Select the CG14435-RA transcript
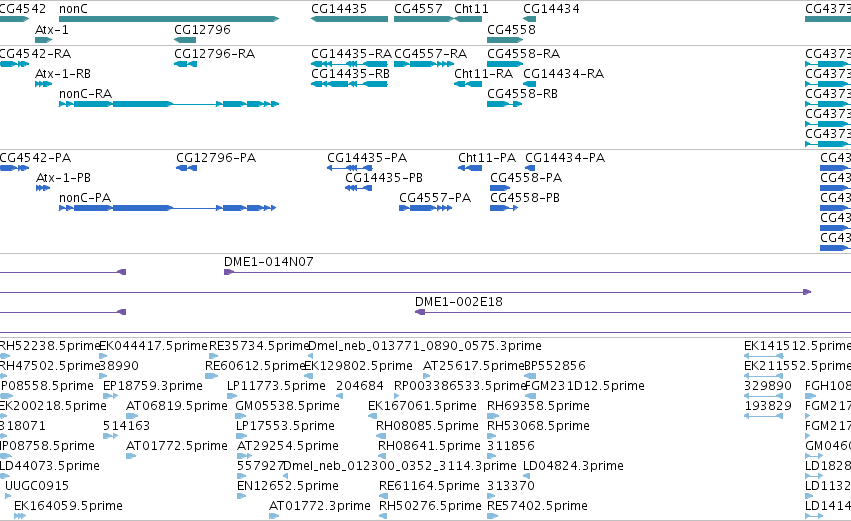 click(349, 64)
